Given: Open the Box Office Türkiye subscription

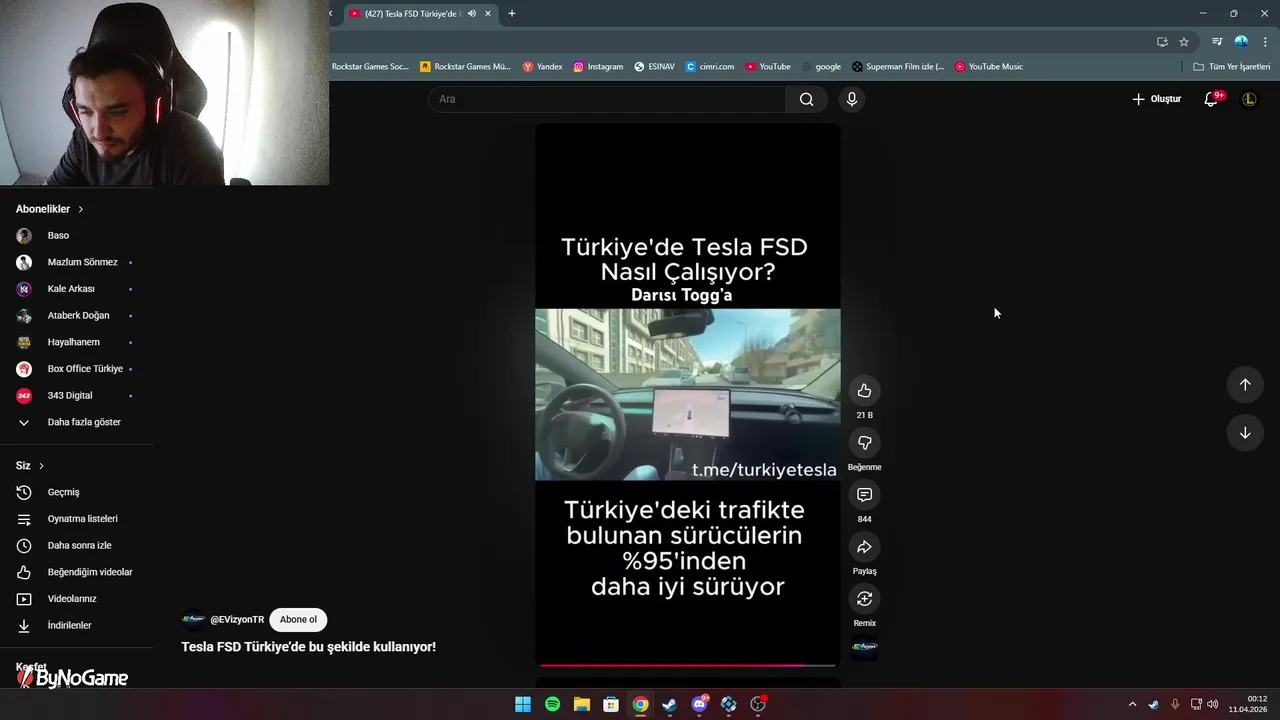Looking at the screenshot, I should coord(76,369).
